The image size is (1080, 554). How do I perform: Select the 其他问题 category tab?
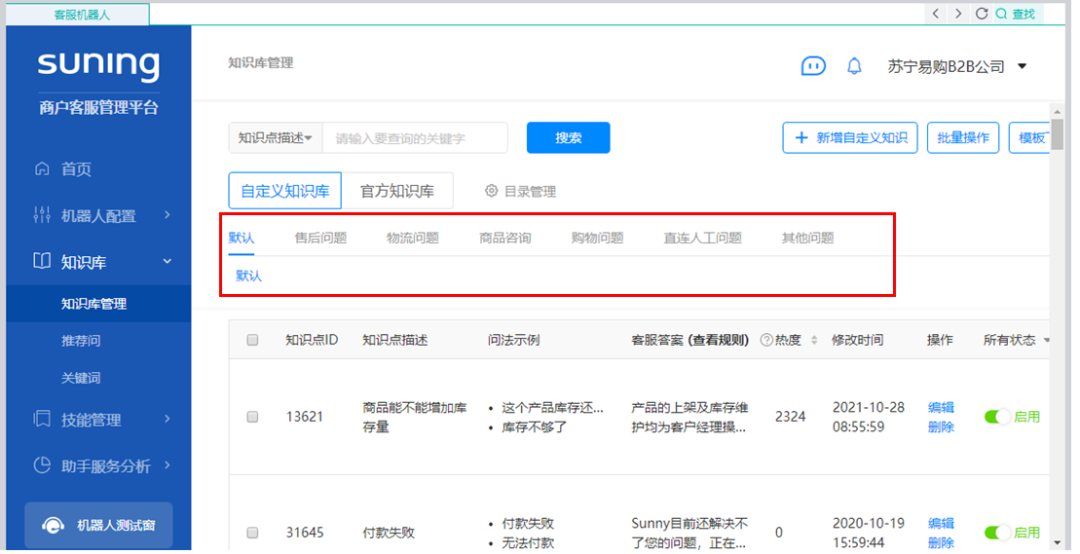(808, 238)
